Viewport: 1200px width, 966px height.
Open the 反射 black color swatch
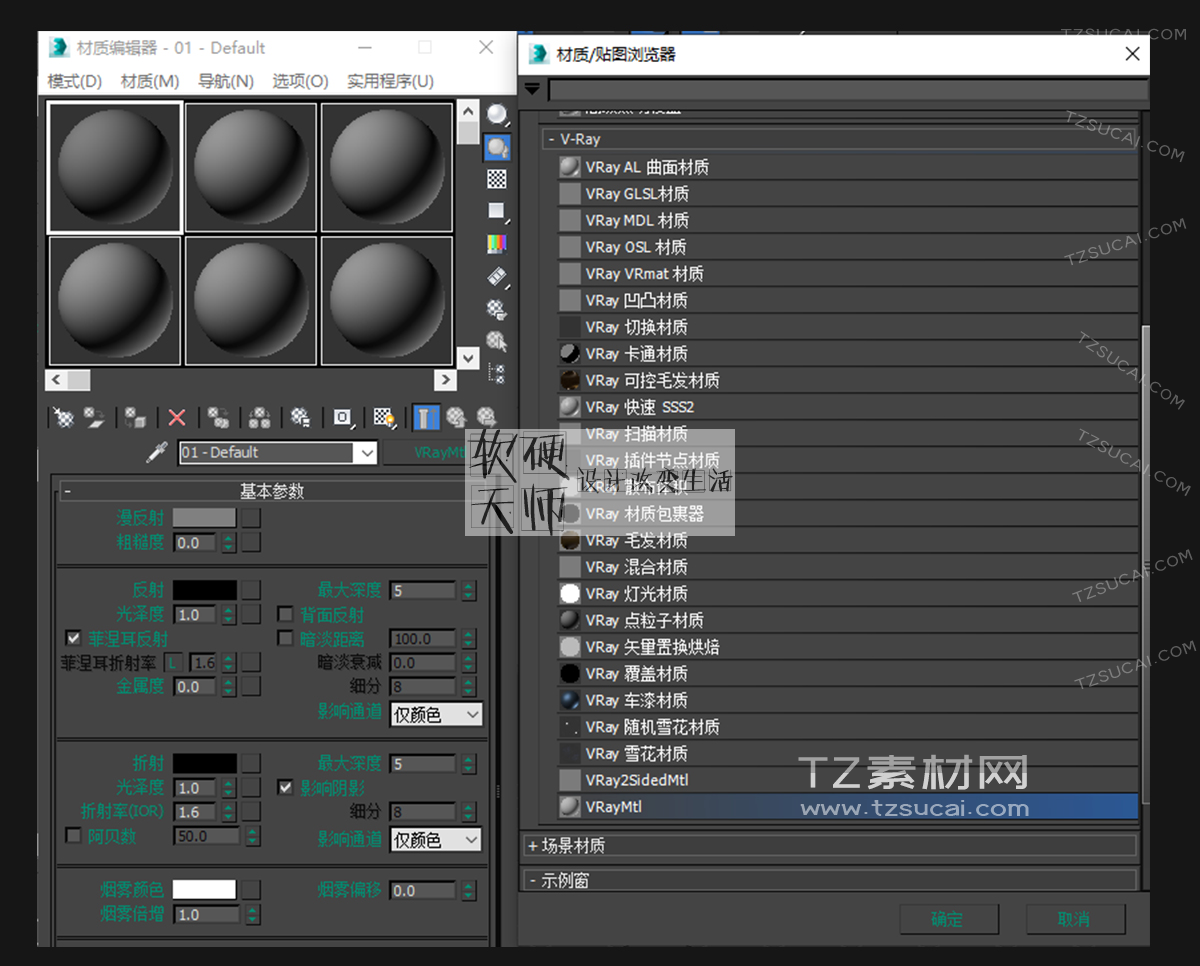(204, 590)
